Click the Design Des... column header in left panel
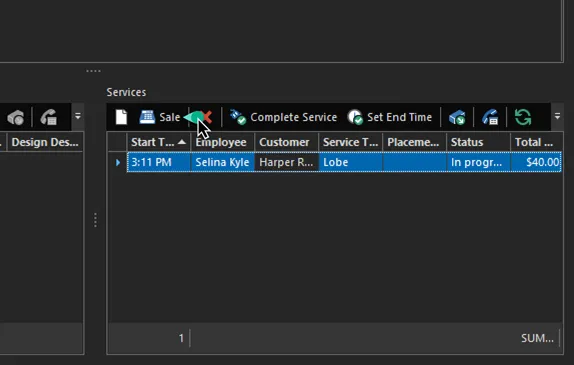574x365 pixels. (x=45, y=142)
